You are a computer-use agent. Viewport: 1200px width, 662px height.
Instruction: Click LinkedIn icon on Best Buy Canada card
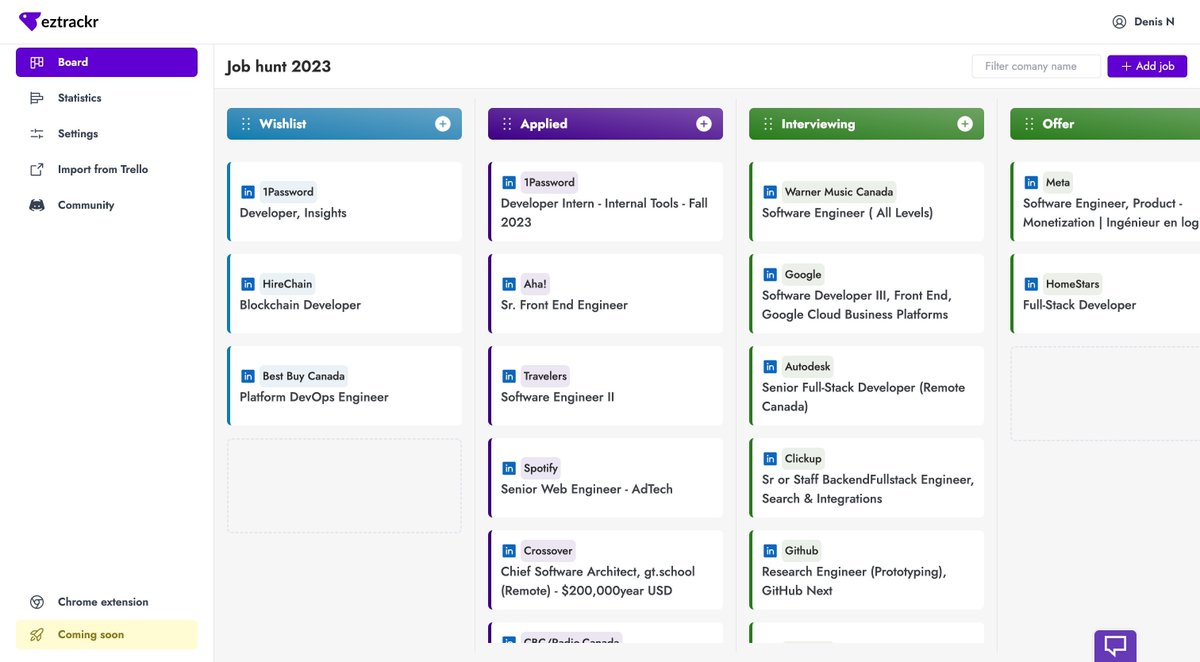[x=248, y=376]
